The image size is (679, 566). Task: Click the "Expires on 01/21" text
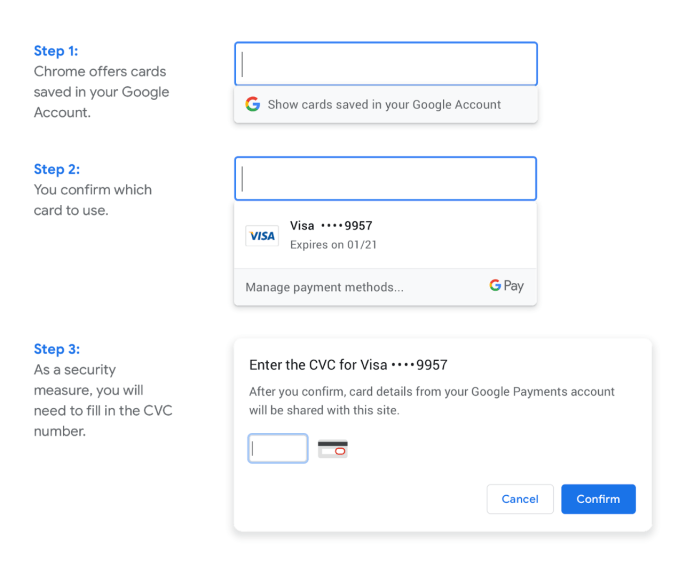point(333,245)
